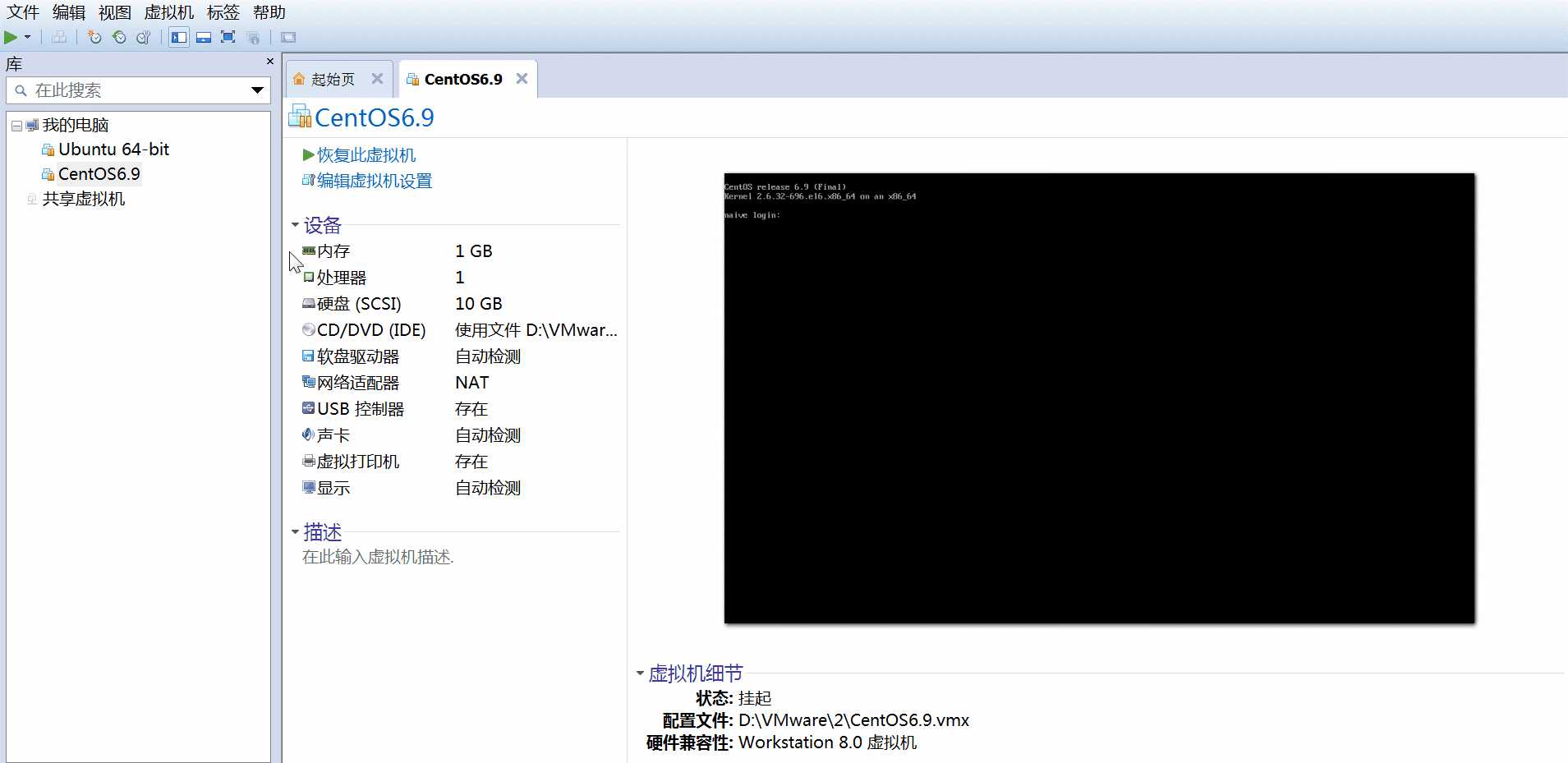Open the 视图 menu
Screen dimensions: 1568x763
(115, 12)
